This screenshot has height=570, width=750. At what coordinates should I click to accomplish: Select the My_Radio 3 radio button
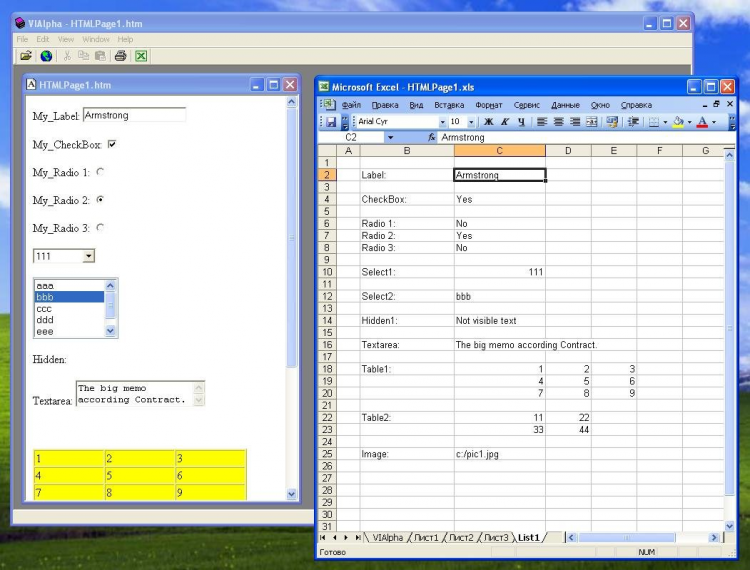[100, 228]
